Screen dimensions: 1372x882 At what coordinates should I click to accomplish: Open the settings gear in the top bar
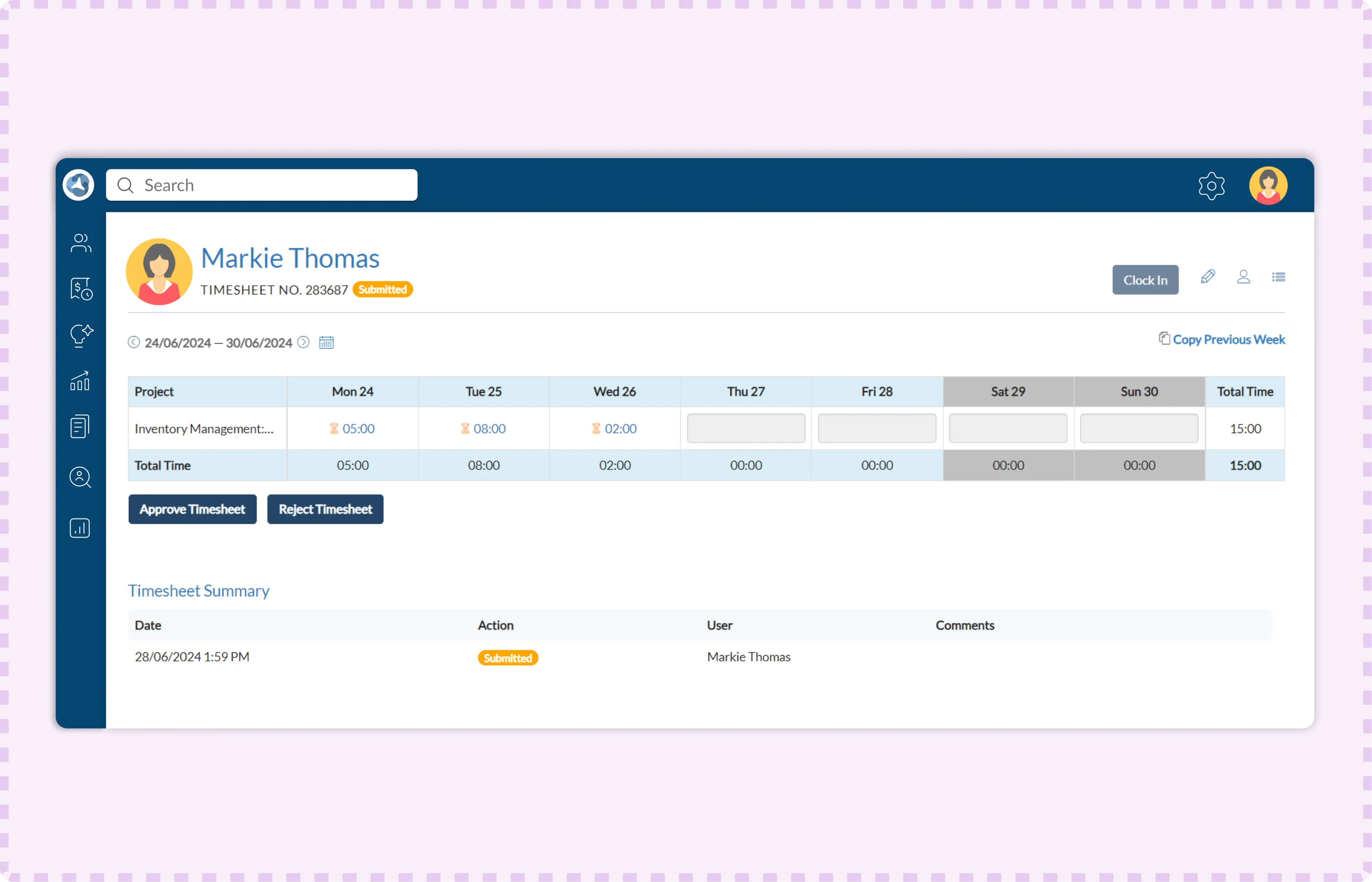coord(1212,185)
